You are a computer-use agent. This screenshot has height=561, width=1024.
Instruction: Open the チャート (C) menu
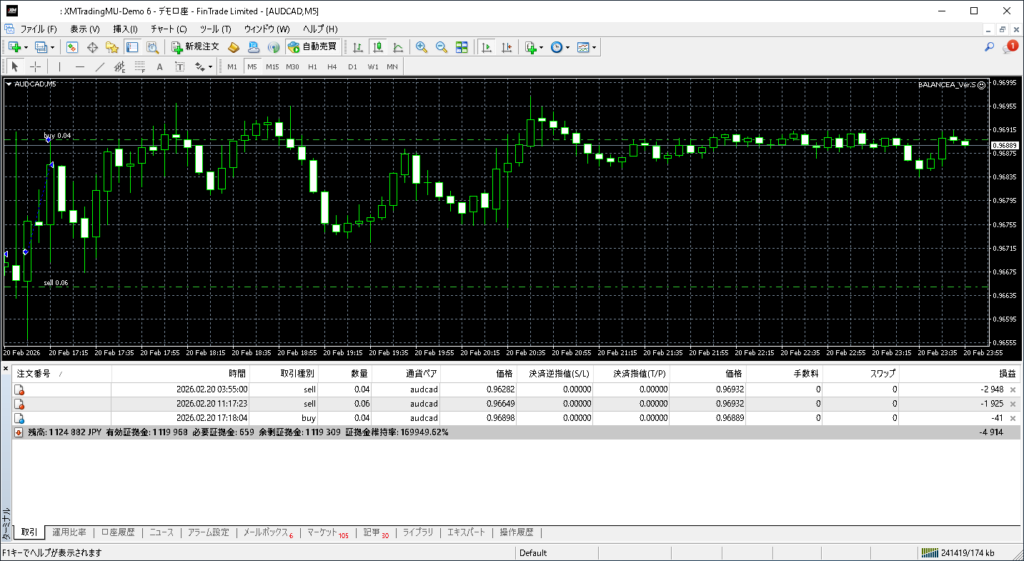coord(168,29)
